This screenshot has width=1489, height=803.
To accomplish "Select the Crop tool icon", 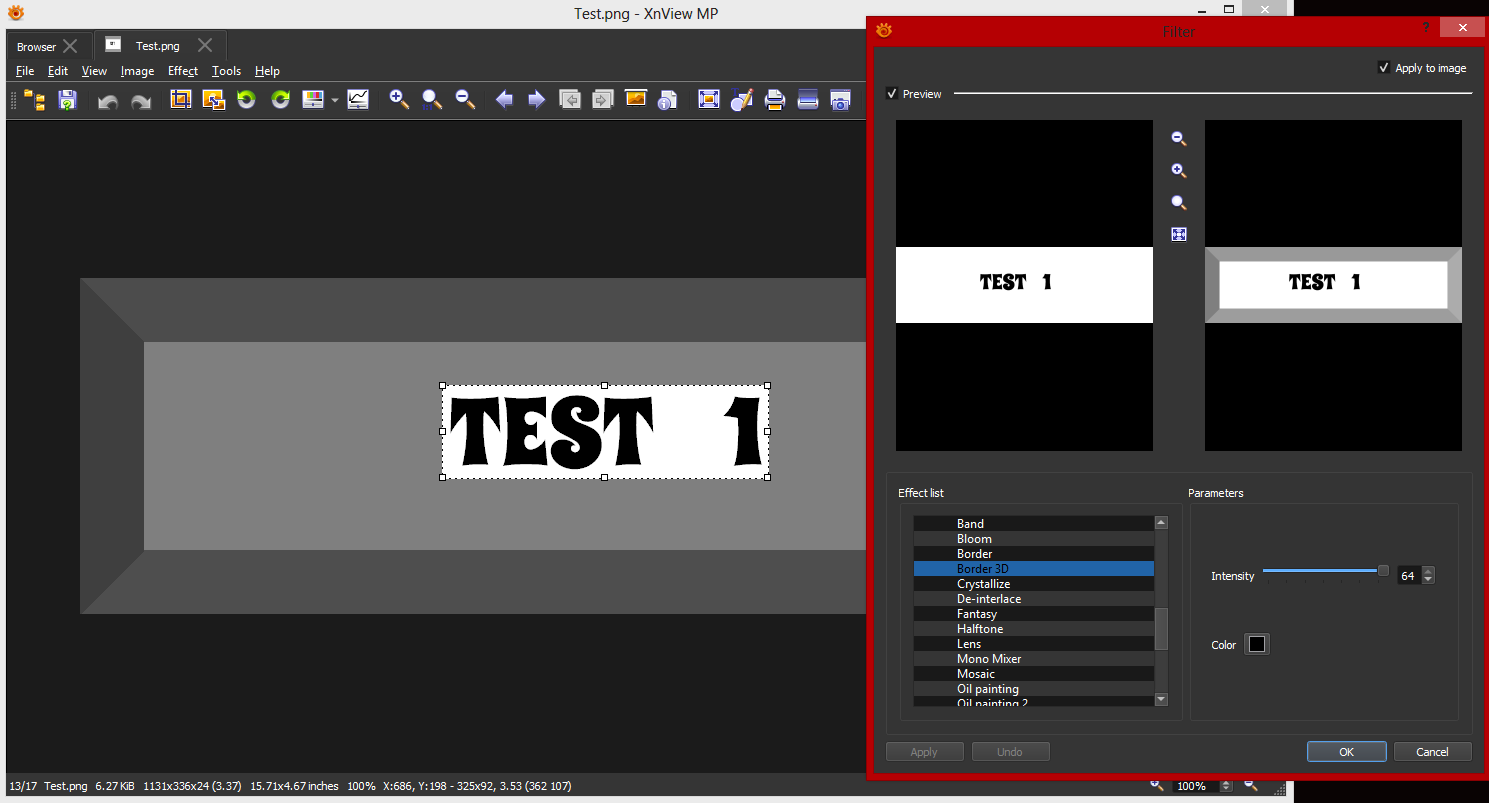I will coord(181,100).
